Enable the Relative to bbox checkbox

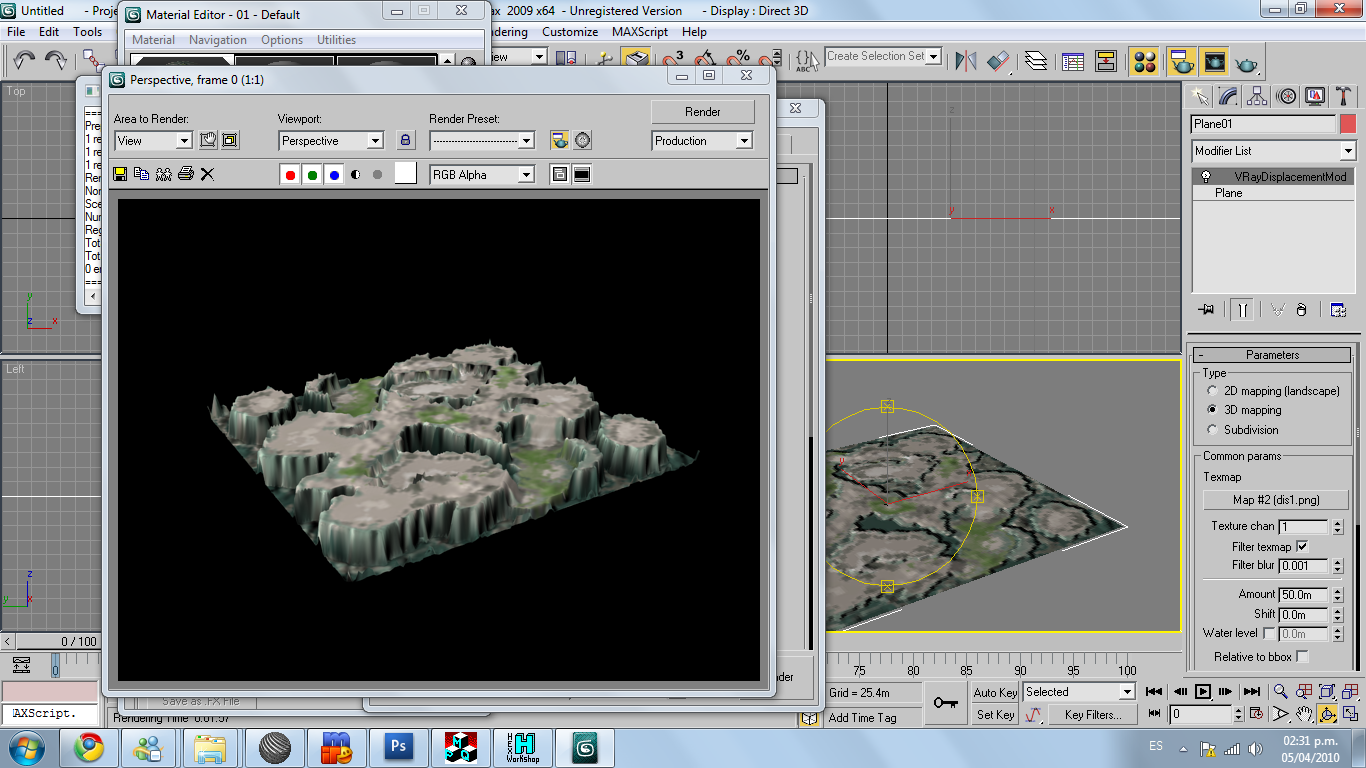1301,657
